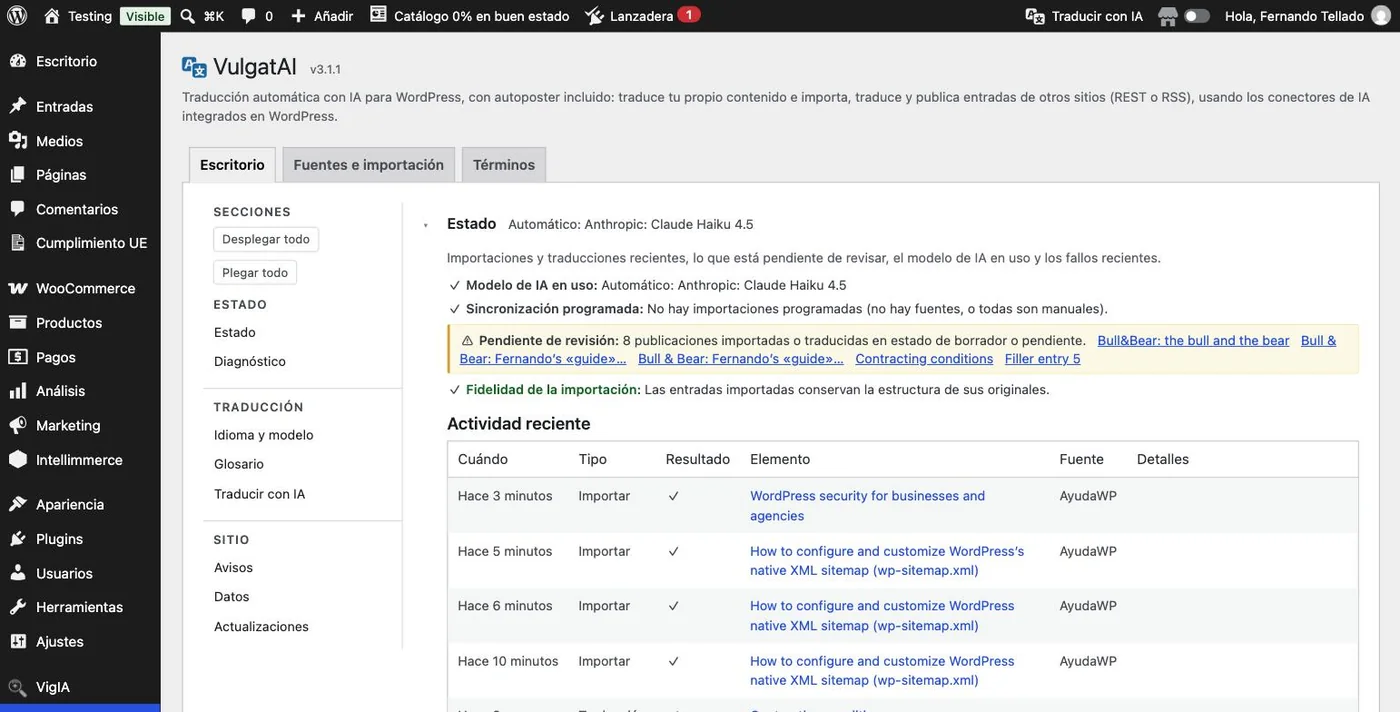
Task: Open the Términos tab
Action: [x=504, y=165]
